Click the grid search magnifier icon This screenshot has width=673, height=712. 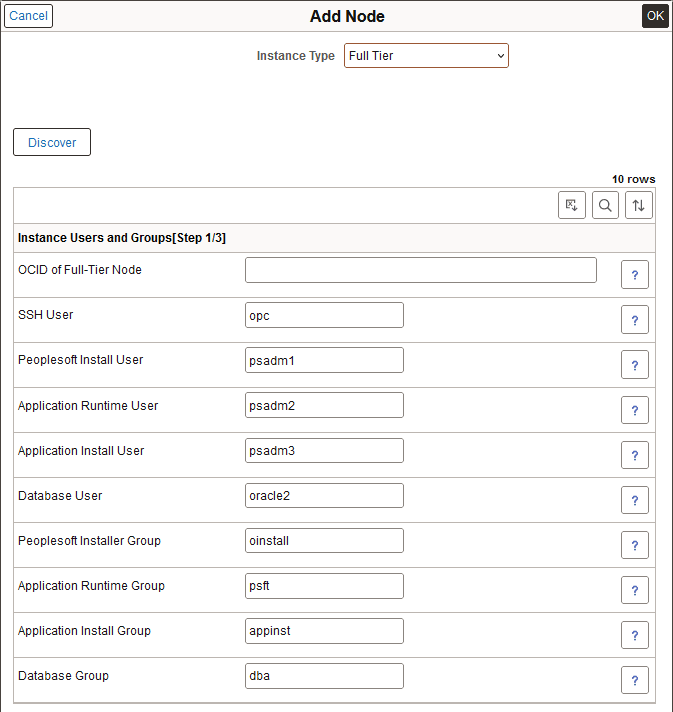(605, 206)
